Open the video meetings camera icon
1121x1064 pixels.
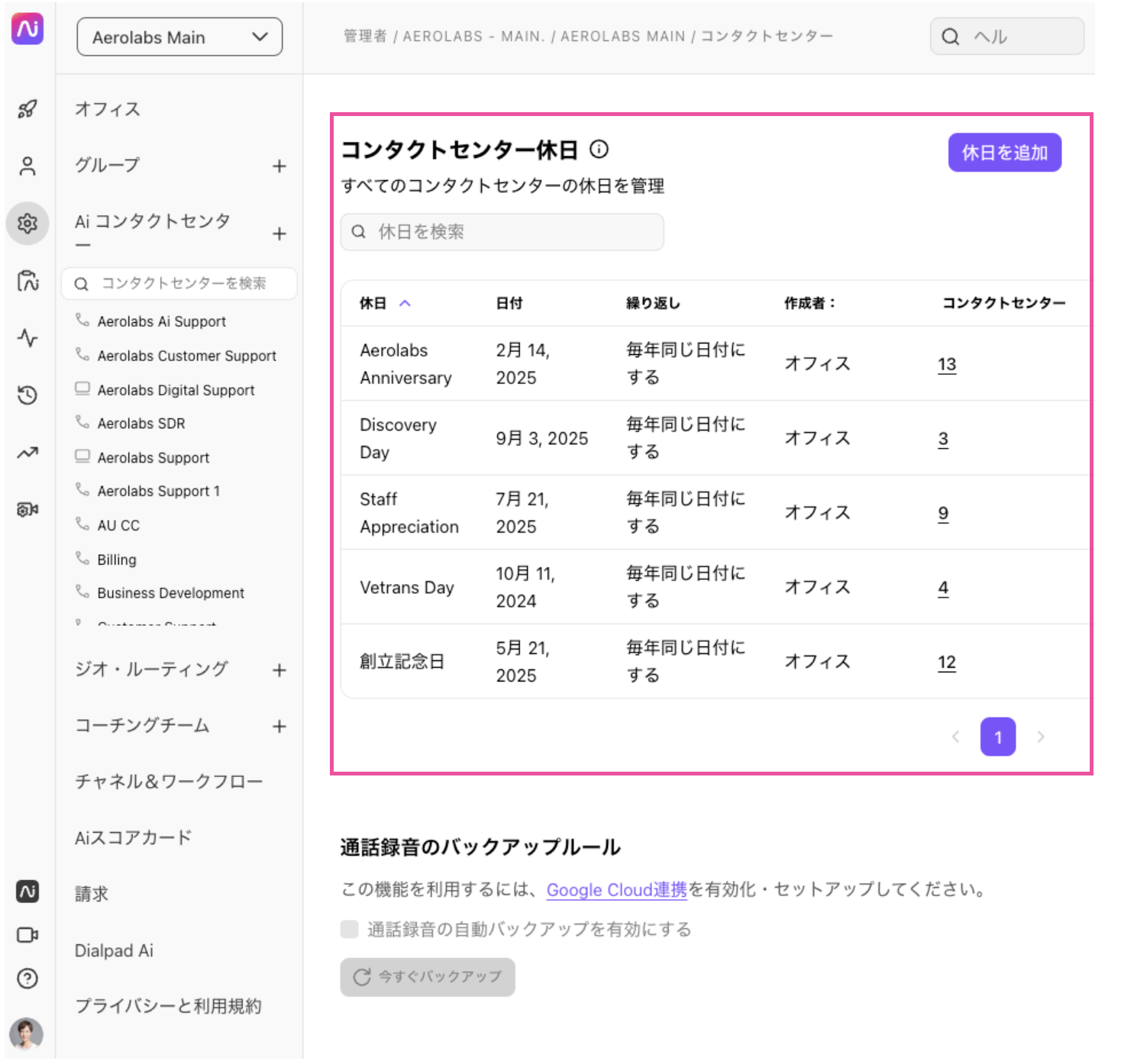27,935
